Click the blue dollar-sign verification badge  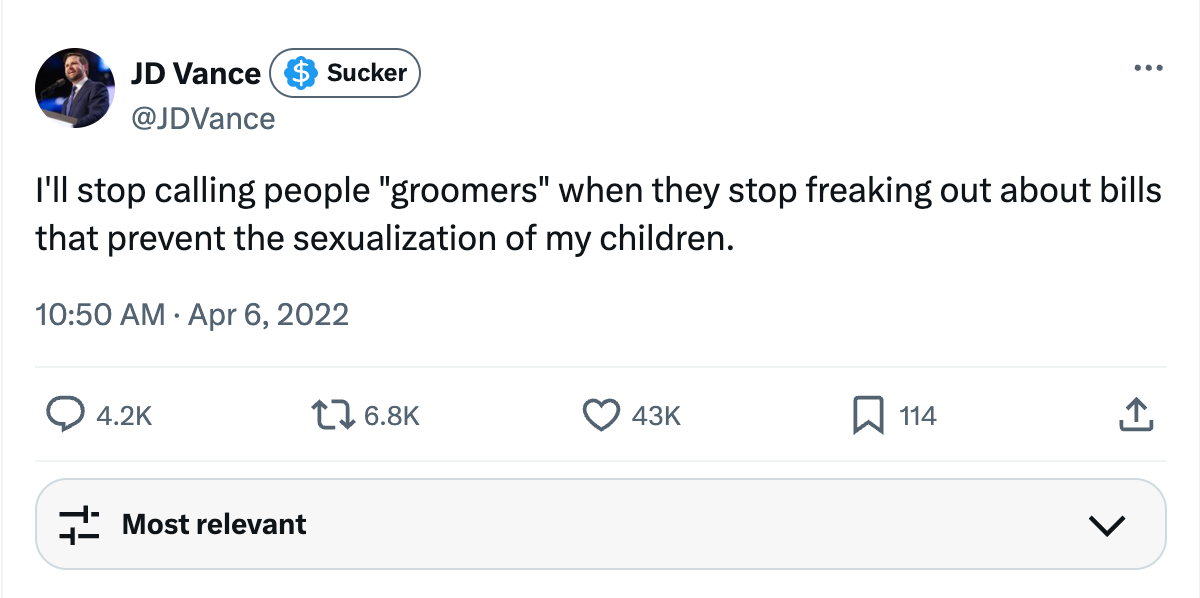pyautogui.click(x=300, y=72)
